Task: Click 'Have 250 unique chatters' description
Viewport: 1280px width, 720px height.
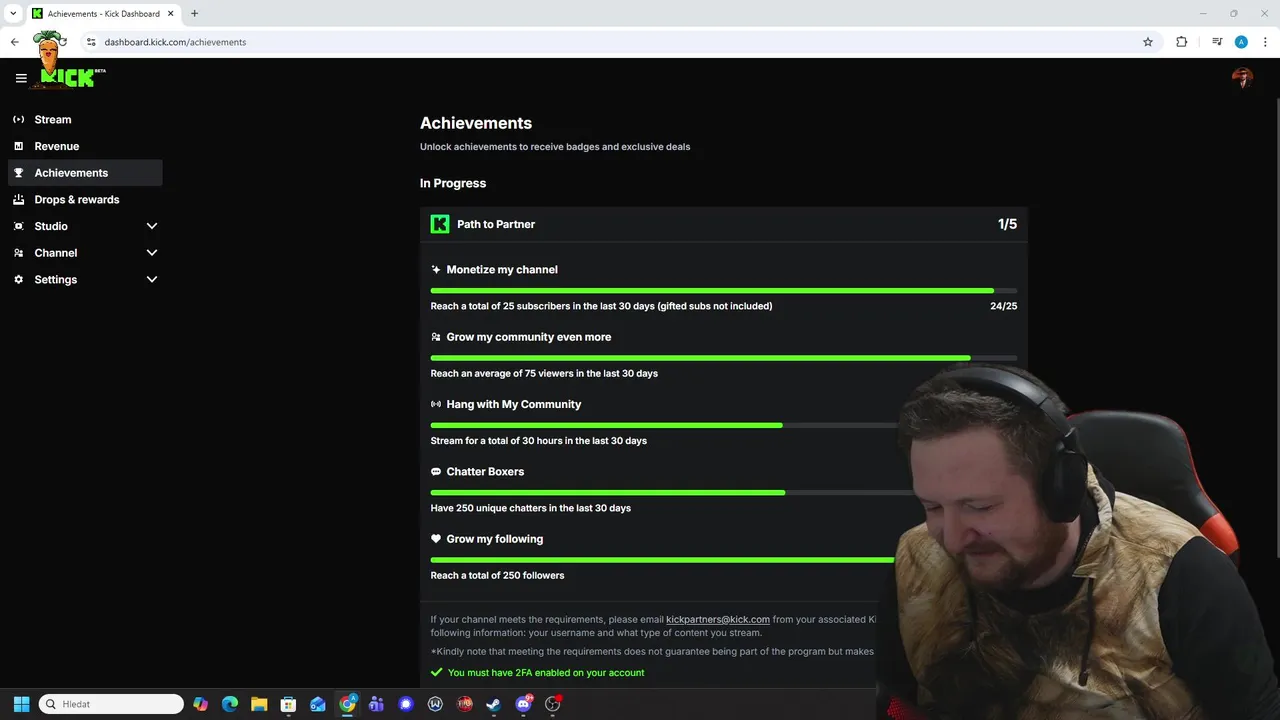Action: (x=531, y=508)
